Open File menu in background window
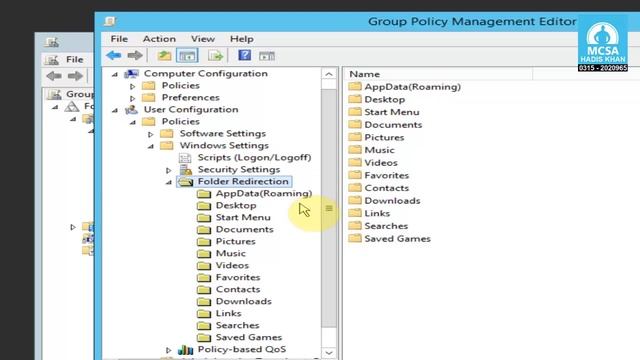The image size is (640, 360). (x=75, y=60)
